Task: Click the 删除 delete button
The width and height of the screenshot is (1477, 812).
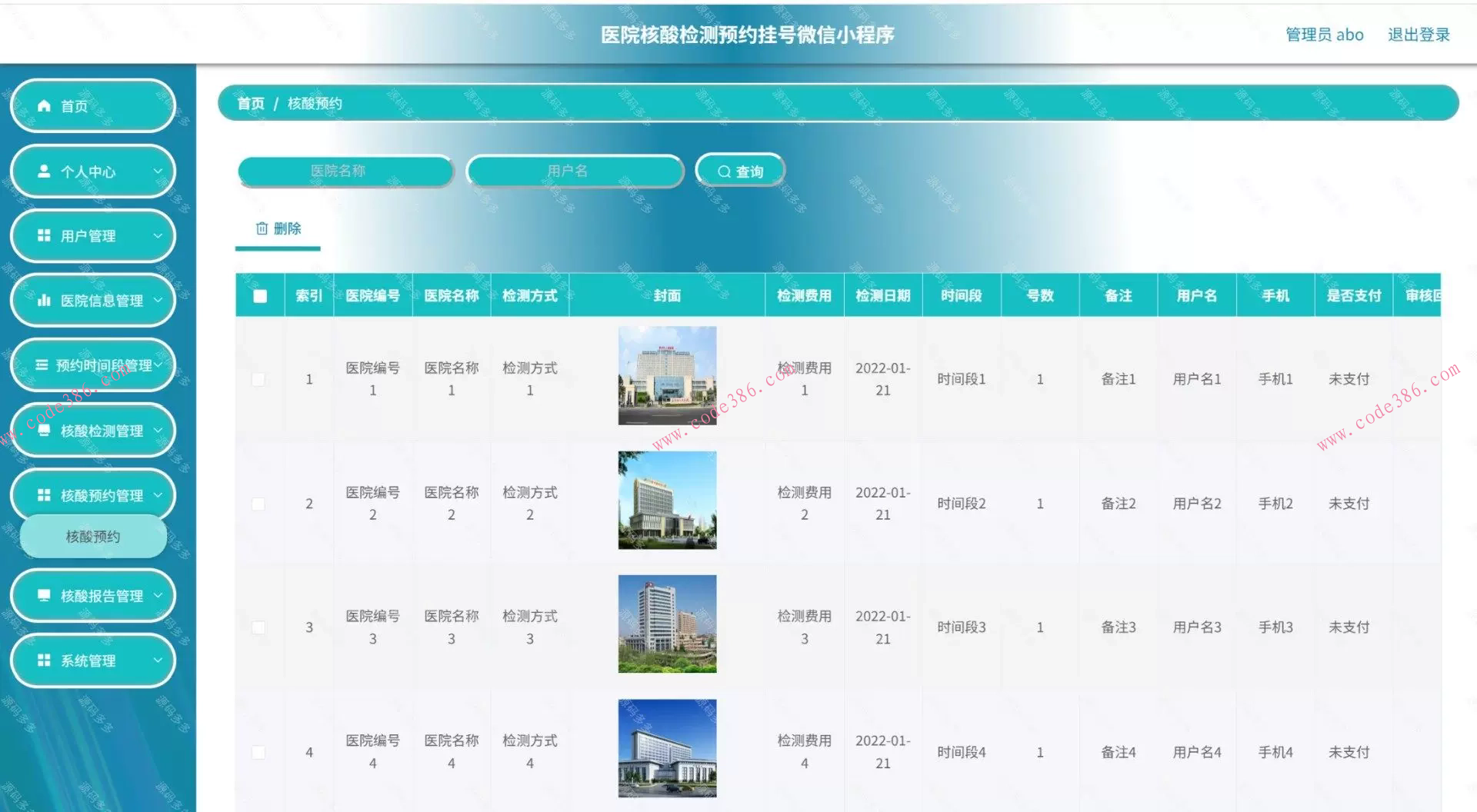Action: 278,228
